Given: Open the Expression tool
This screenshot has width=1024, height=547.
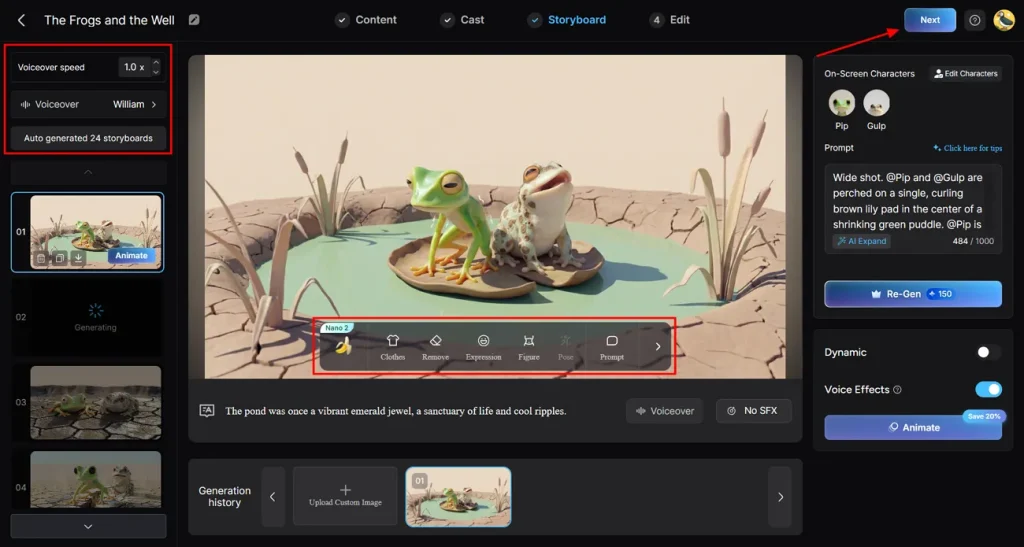Looking at the screenshot, I should point(483,346).
